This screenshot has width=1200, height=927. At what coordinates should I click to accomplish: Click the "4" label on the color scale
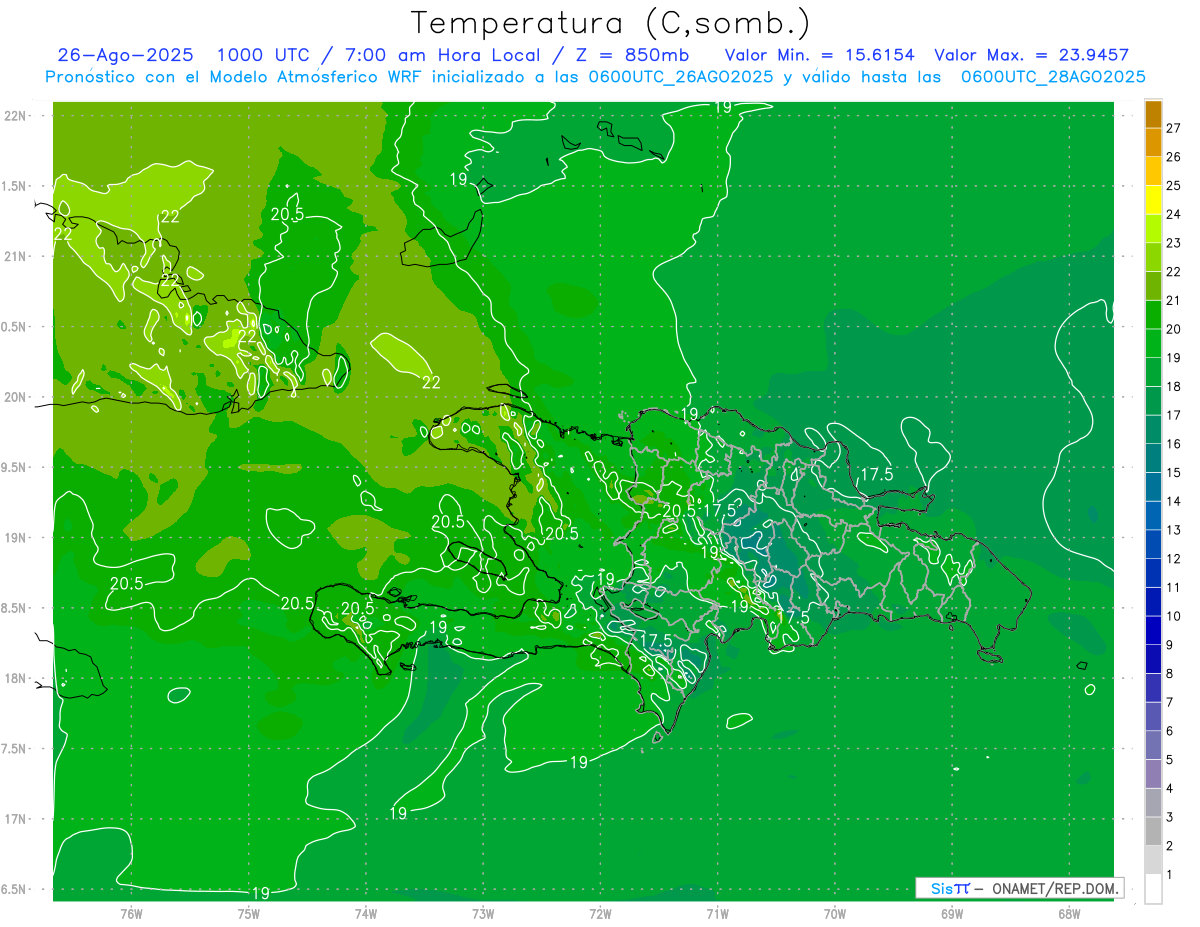click(1170, 789)
